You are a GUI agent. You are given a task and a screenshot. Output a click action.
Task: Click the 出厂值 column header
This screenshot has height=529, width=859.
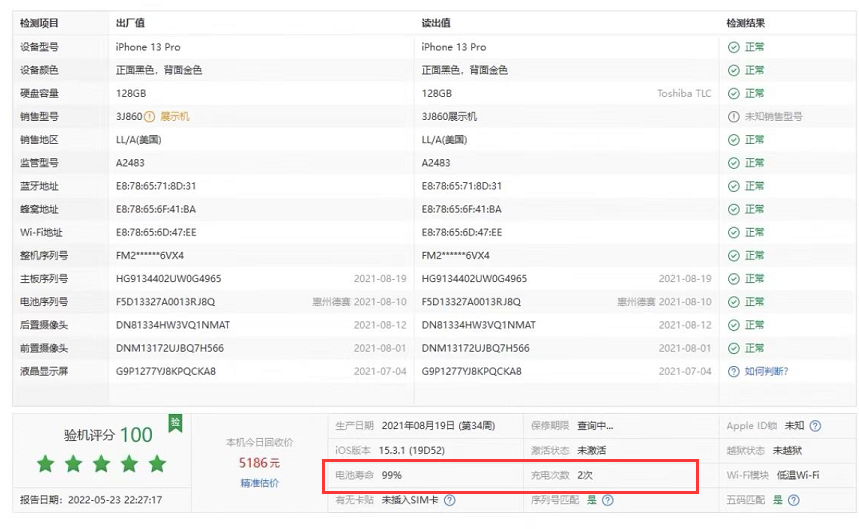pos(130,23)
